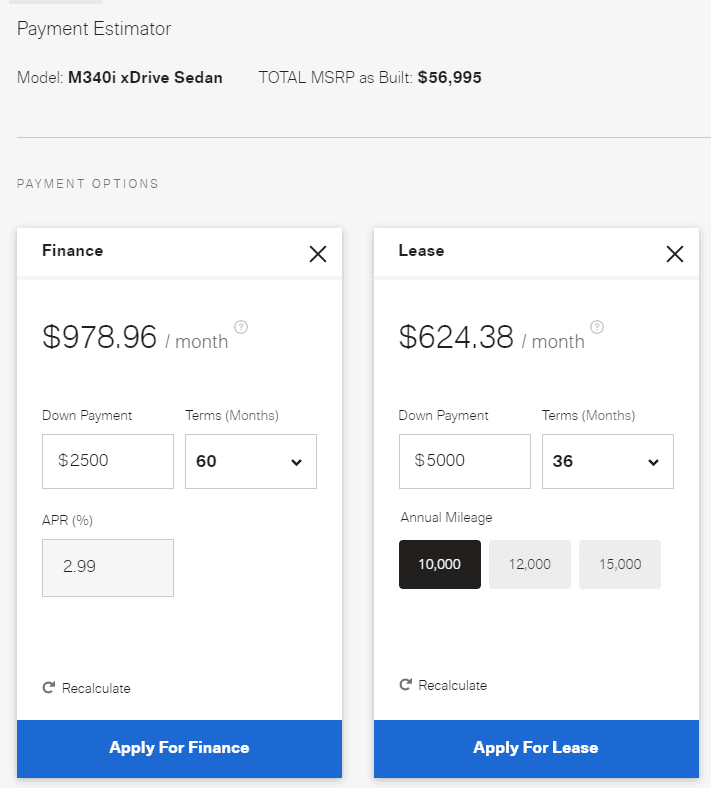Screen dimensions: 711x788
Task: Click the Annual Mileage label
Action: (446, 518)
